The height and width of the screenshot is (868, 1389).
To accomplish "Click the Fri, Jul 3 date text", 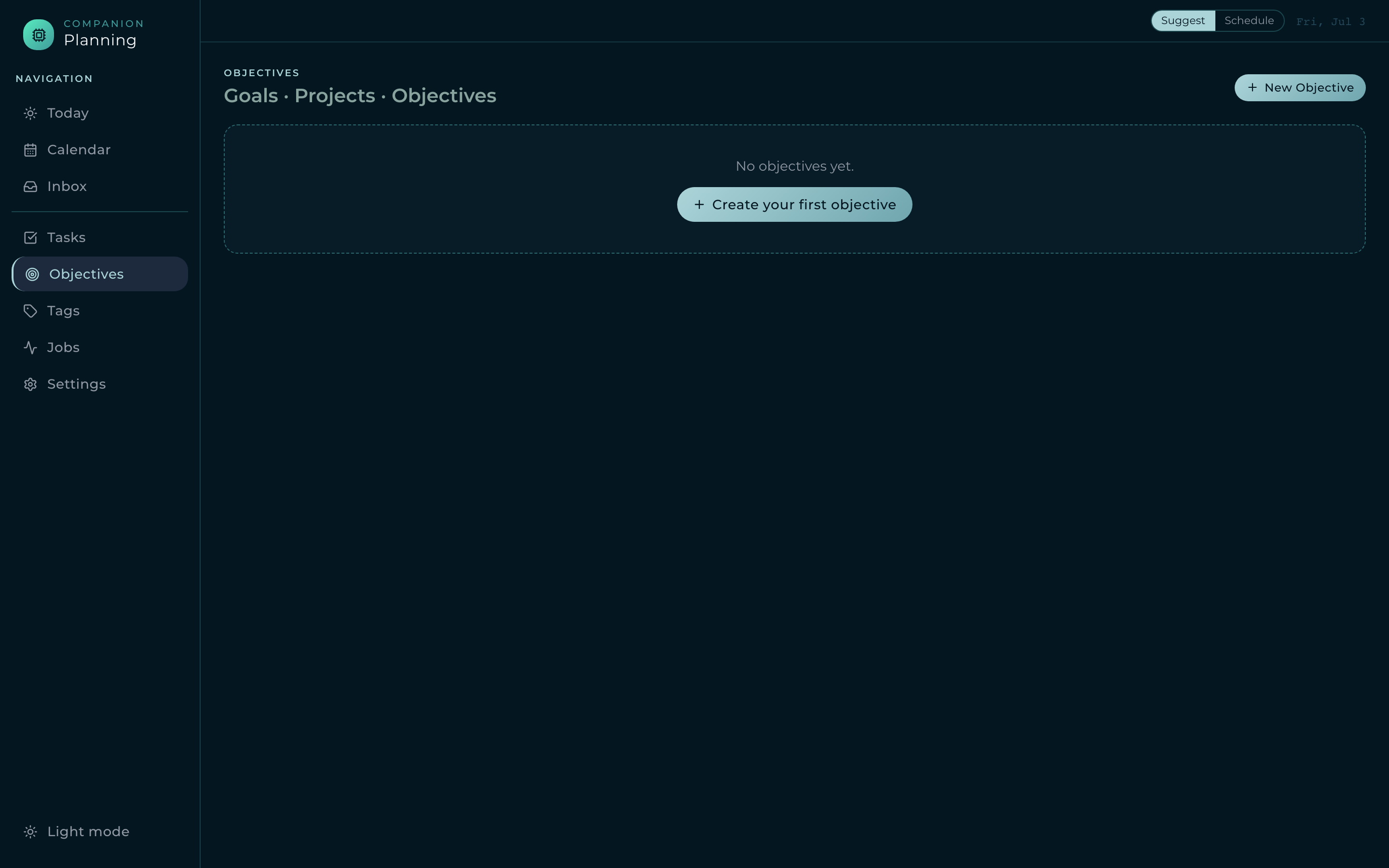I will tap(1331, 22).
